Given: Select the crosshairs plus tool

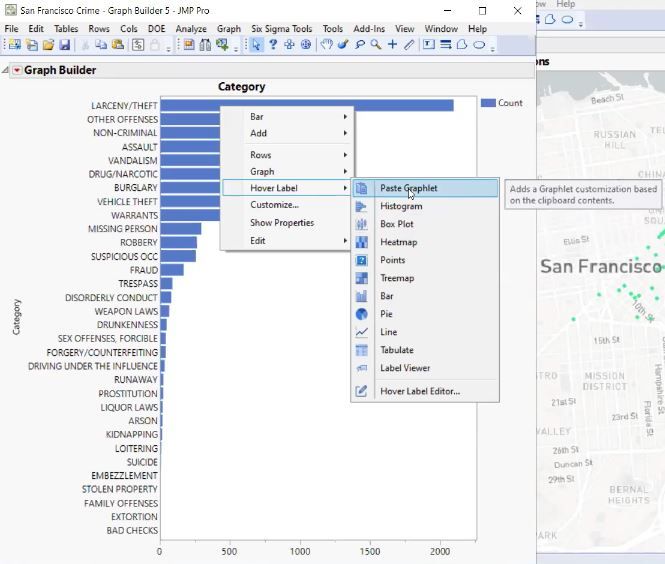Looking at the screenshot, I should pos(392,45).
